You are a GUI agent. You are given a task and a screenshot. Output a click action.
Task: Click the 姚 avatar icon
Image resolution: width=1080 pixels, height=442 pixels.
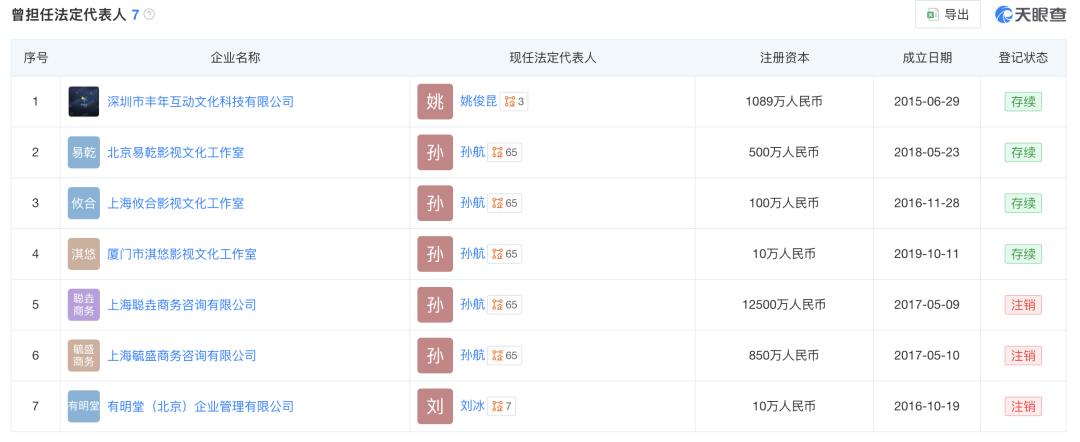tap(435, 102)
